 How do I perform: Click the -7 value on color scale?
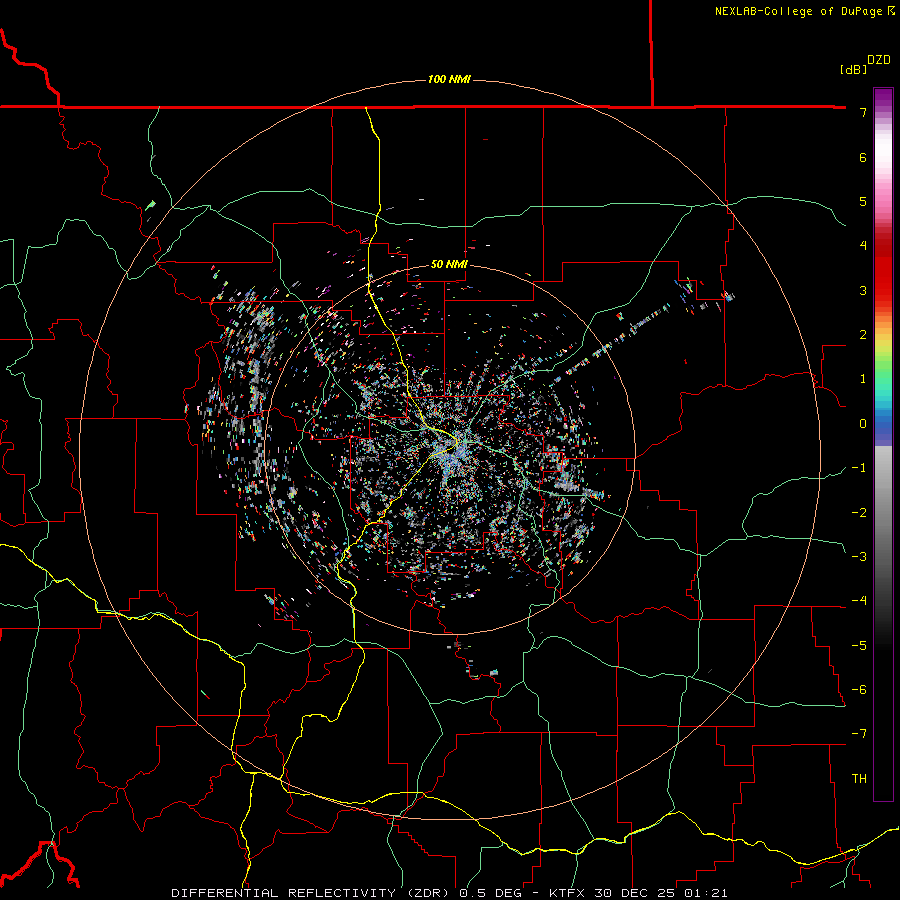point(859,734)
